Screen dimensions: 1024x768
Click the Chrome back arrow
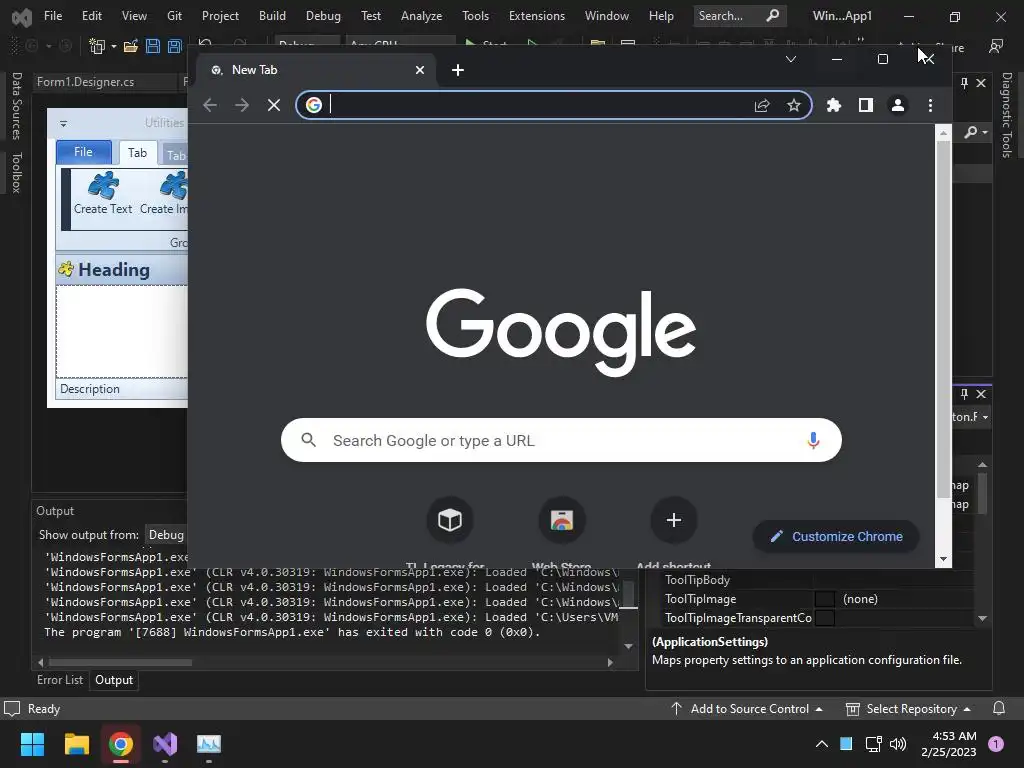tap(210, 105)
